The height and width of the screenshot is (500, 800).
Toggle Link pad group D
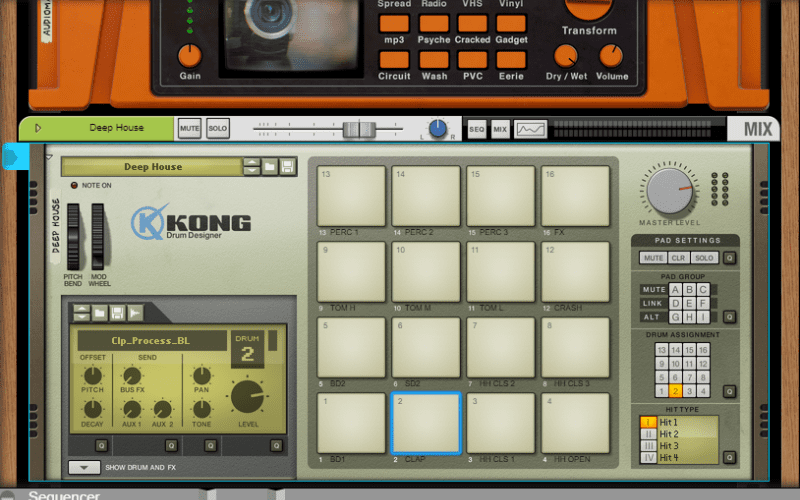click(x=675, y=303)
